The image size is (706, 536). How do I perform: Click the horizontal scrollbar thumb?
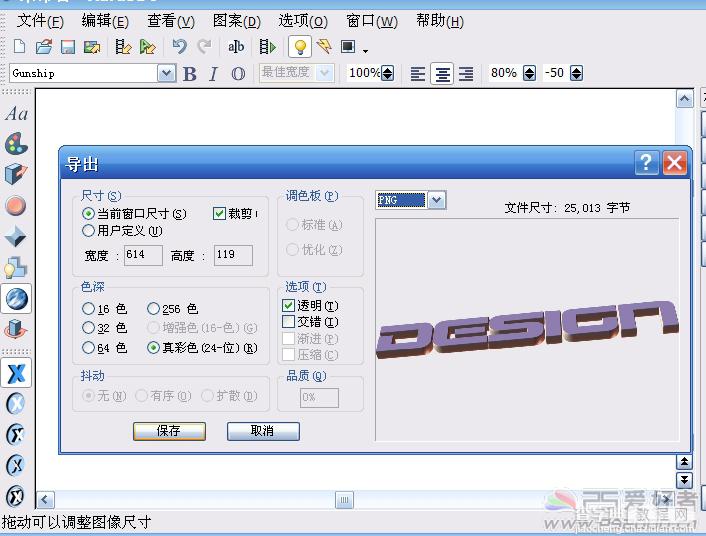[344, 500]
